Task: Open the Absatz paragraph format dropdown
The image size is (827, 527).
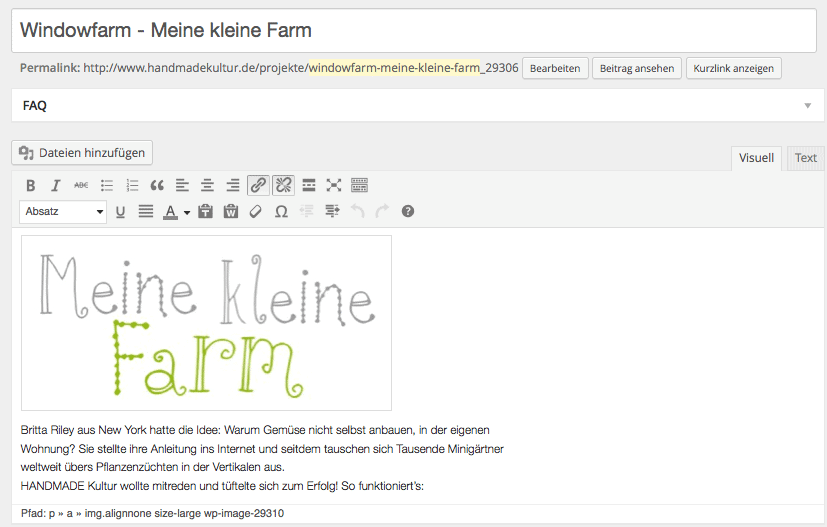Action: click(x=63, y=211)
